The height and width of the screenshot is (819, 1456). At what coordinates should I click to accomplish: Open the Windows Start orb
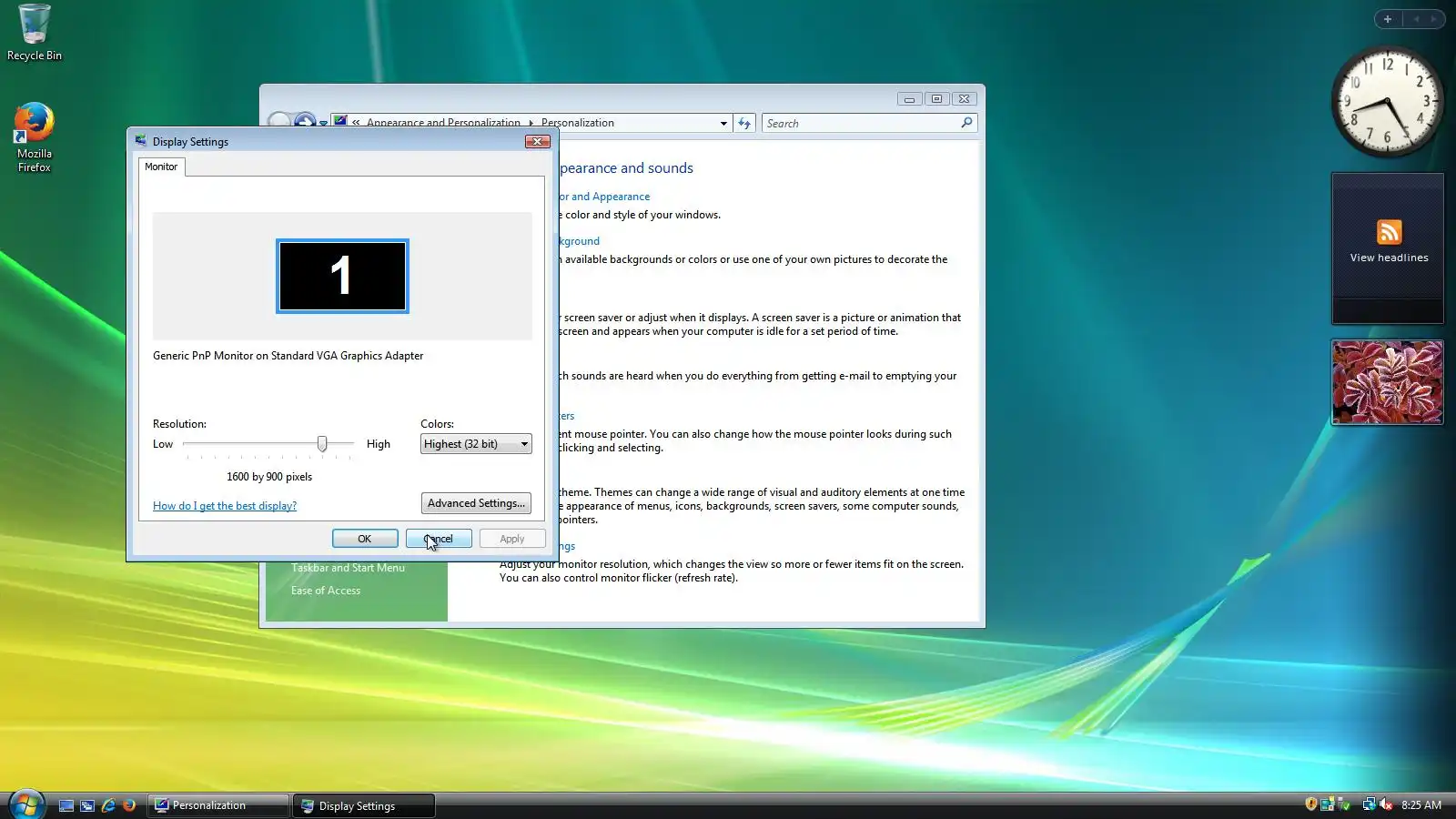[26, 804]
